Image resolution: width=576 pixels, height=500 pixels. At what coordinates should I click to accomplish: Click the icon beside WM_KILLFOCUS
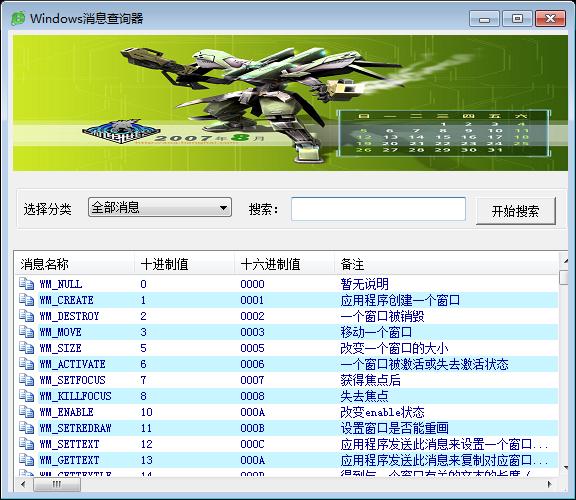click(26, 396)
